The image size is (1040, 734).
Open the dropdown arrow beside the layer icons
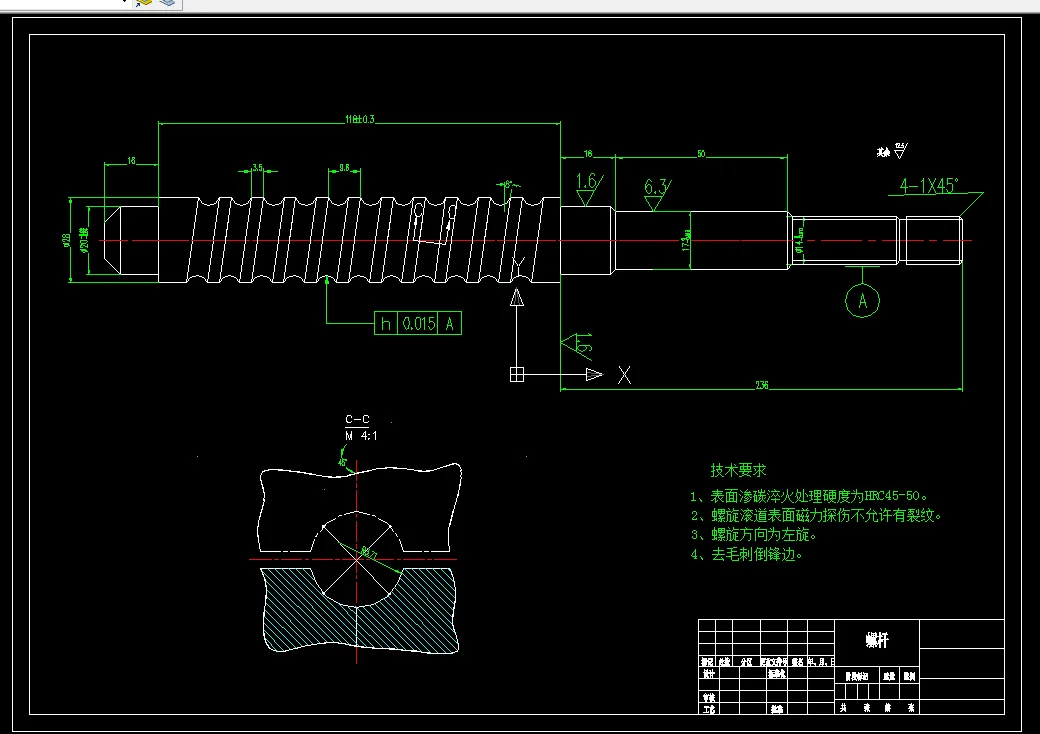[x=125, y=1]
